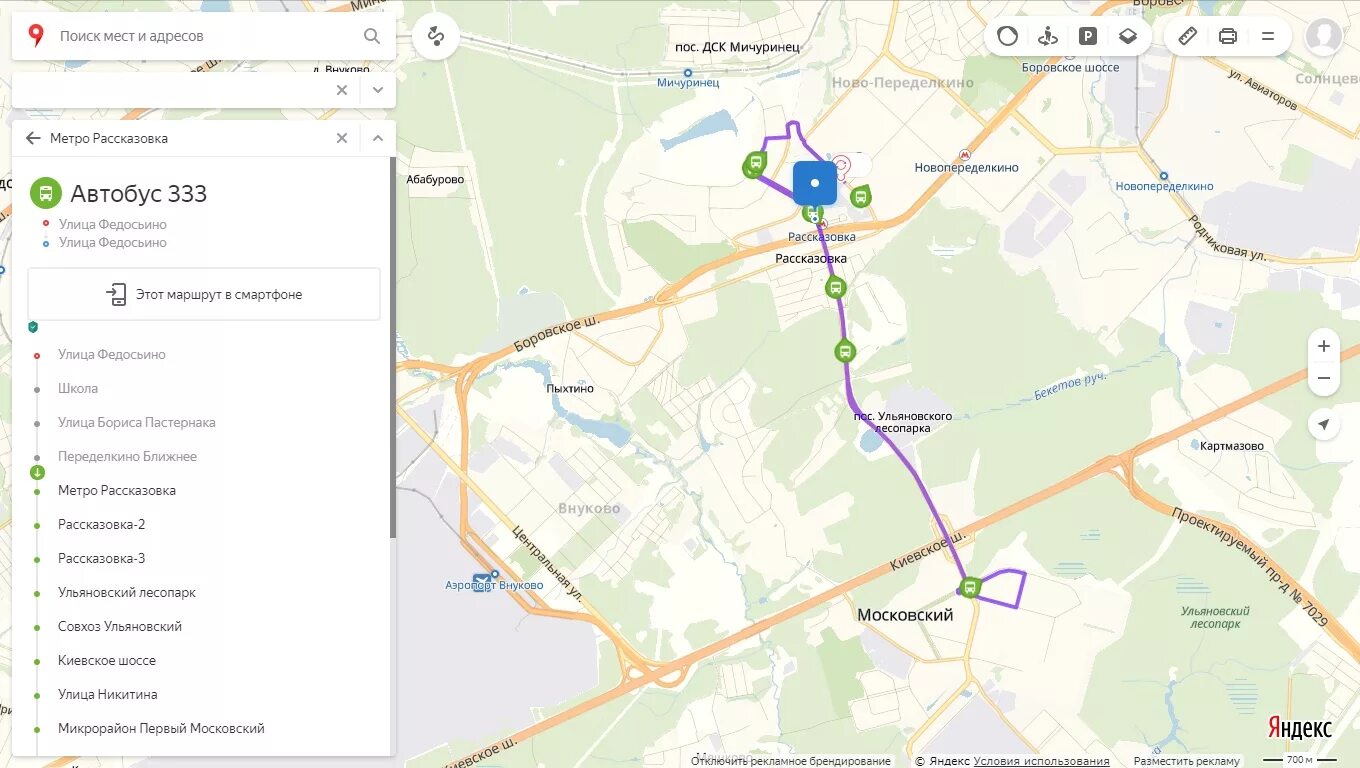The height and width of the screenshot is (768, 1360).
Task: Toggle the traffic layer icon
Action: click(1008, 36)
